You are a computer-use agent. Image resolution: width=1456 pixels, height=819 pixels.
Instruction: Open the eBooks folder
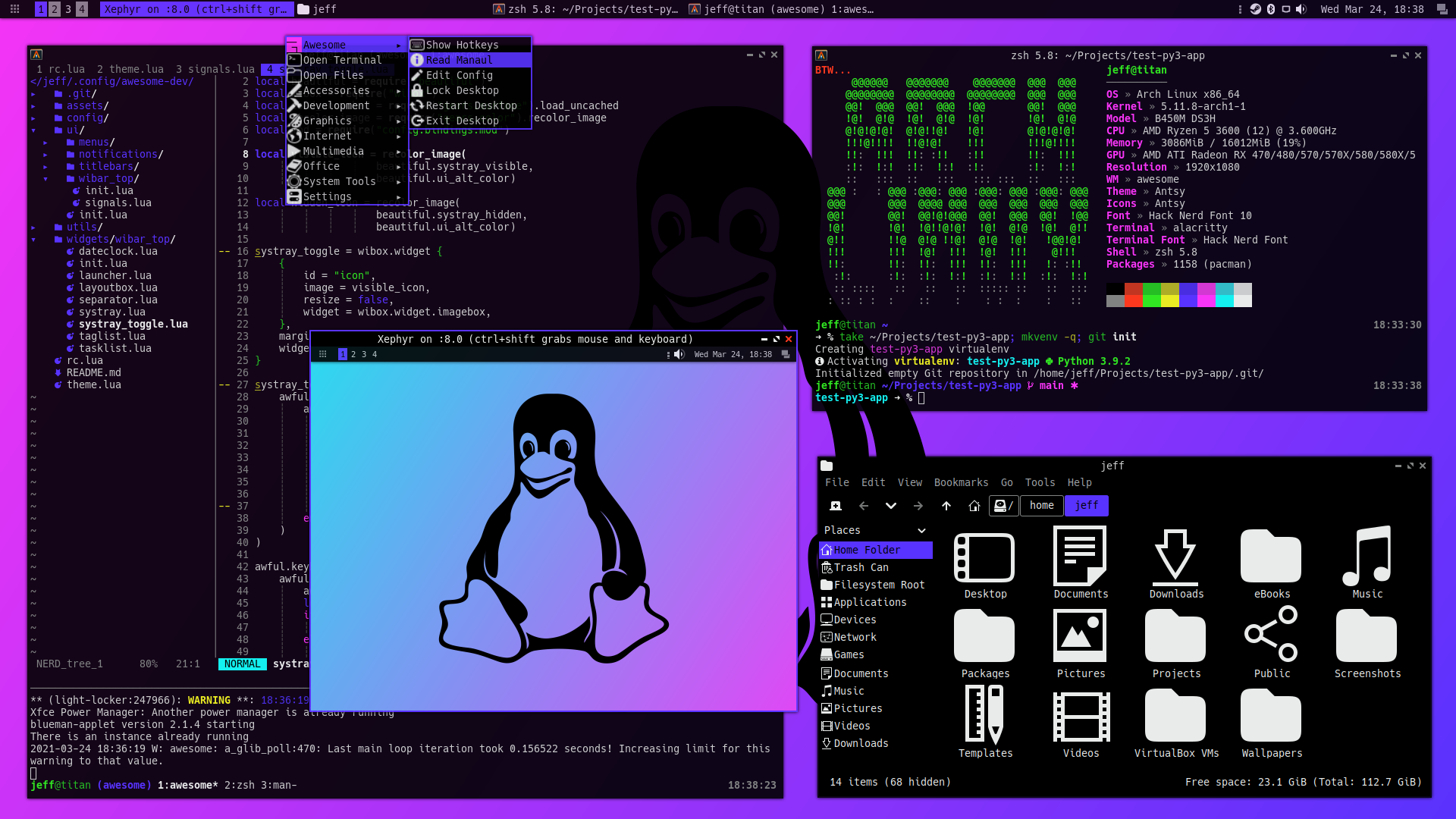pos(1272,564)
